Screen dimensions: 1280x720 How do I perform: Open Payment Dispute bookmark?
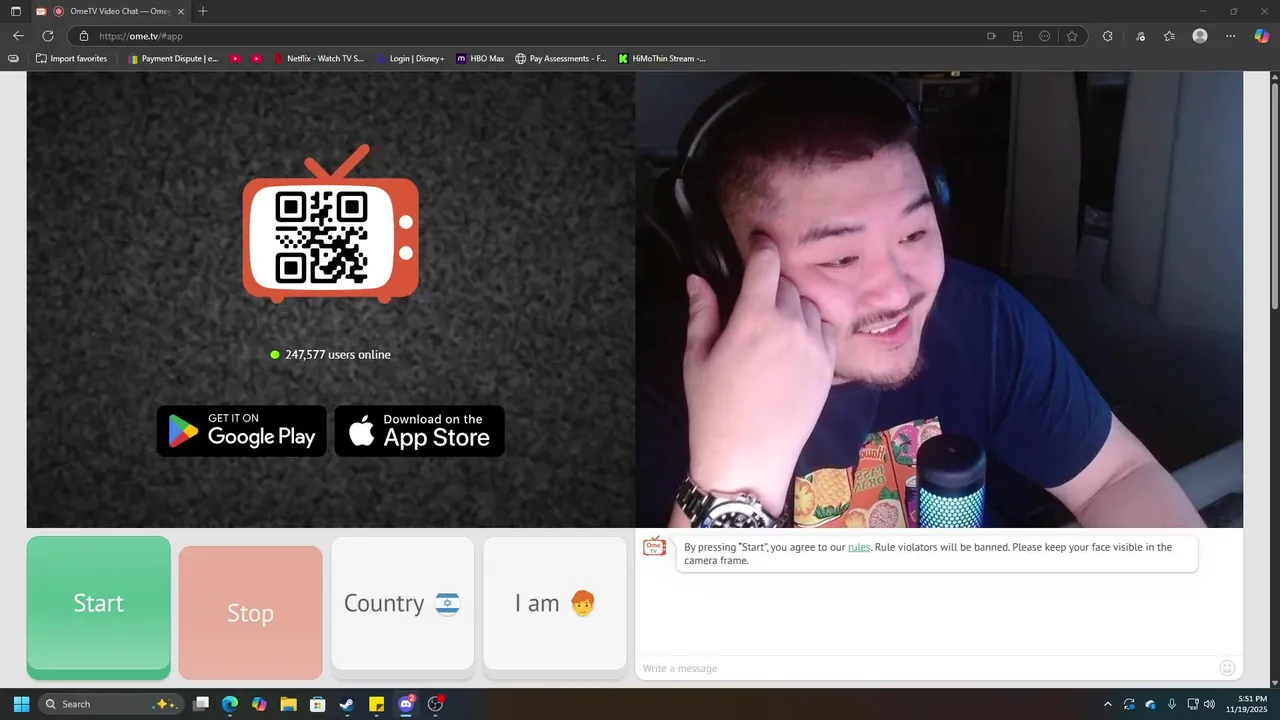pyautogui.click(x=173, y=58)
